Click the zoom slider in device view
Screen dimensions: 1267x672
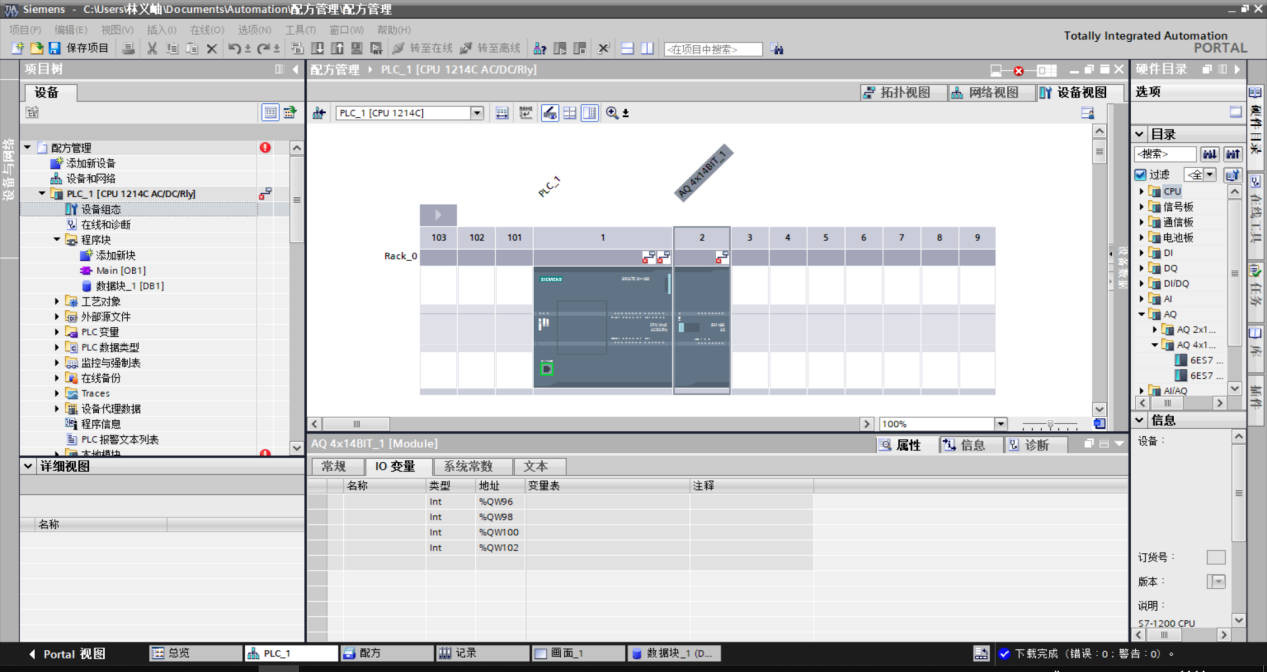[1052, 424]
